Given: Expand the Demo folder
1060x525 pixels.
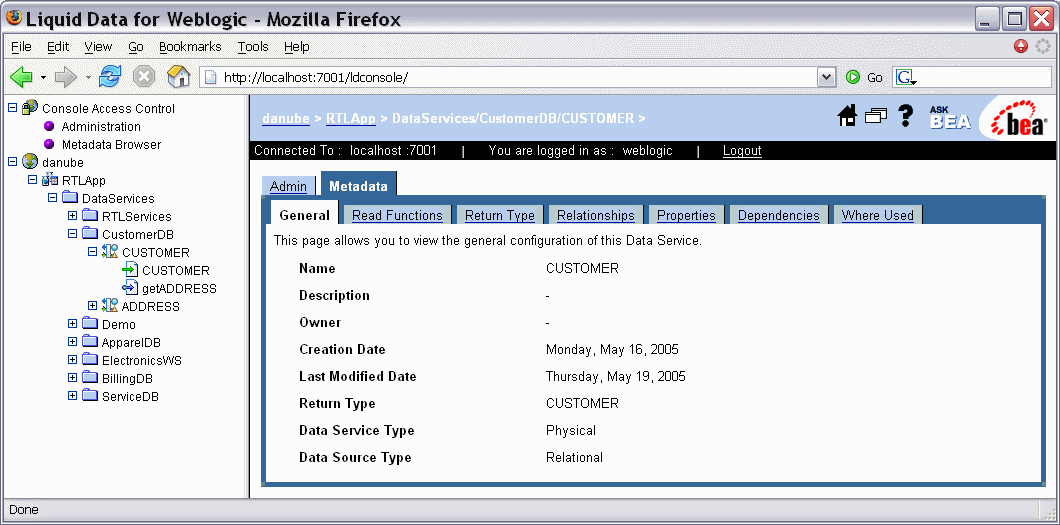Looking at the screenshot, I should click(x=72, y=324).
